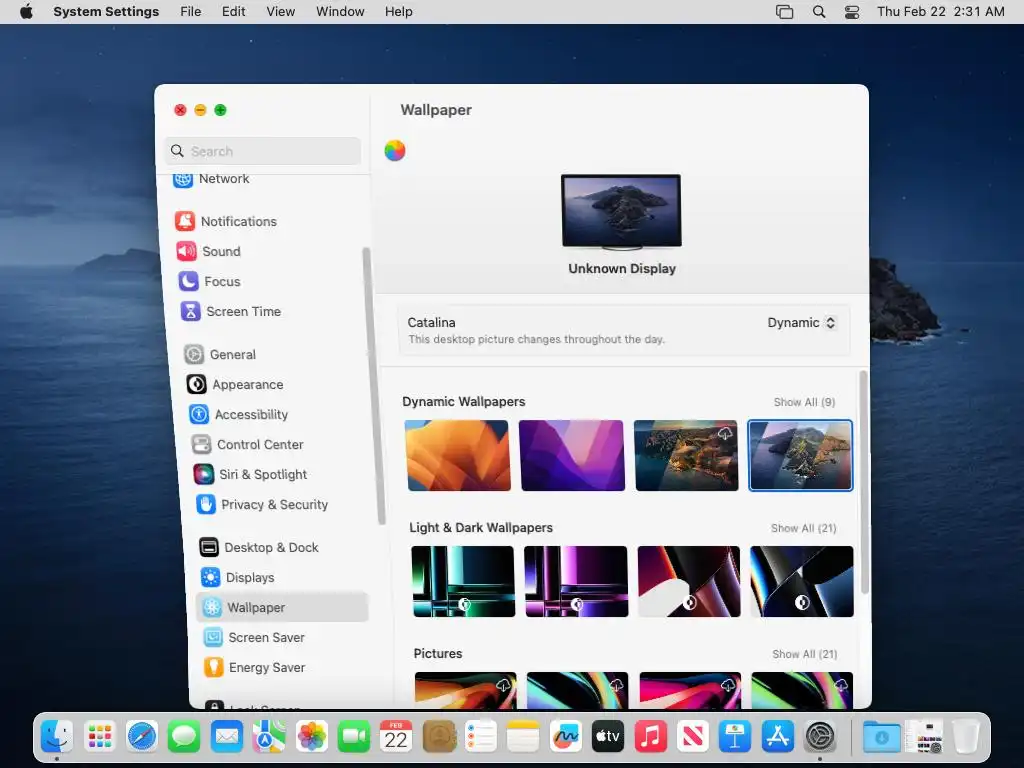Click the Unknown Display preview image
The image size is (1024, 768).
[621, 211]
